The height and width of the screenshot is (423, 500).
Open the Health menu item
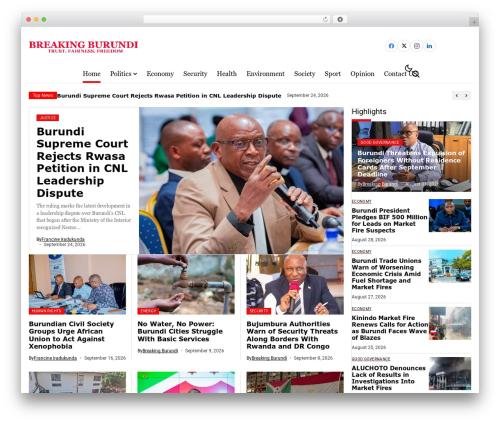(x=227, y=74)
